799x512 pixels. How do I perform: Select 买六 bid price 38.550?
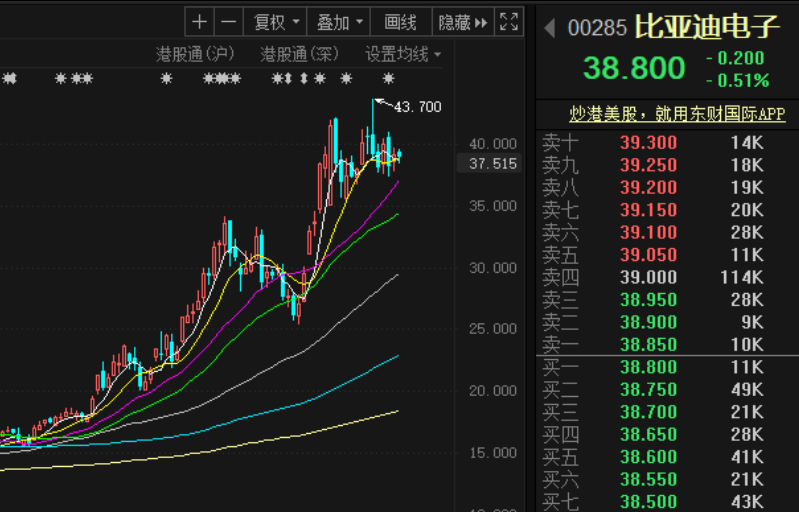[648, 479]
